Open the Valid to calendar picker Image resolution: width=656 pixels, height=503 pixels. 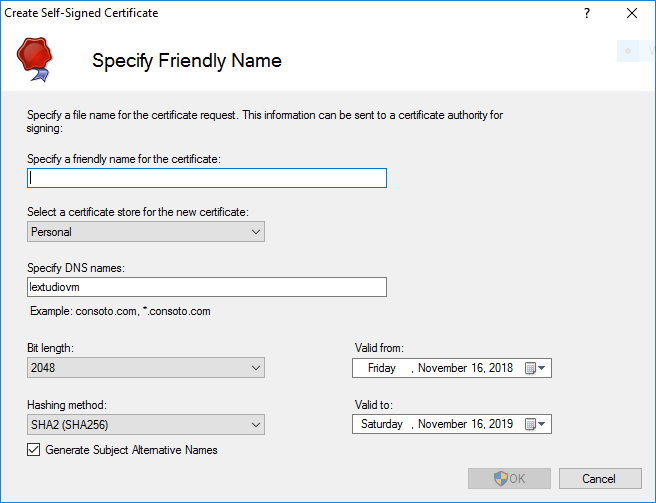tap(535, 424)
